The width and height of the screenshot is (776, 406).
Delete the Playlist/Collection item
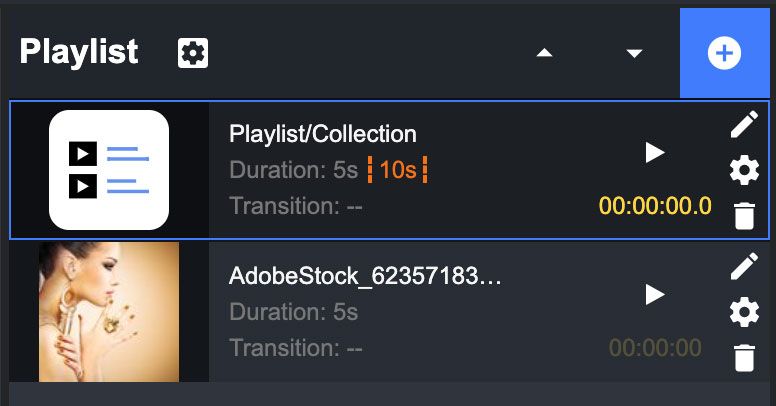(744, 215)
